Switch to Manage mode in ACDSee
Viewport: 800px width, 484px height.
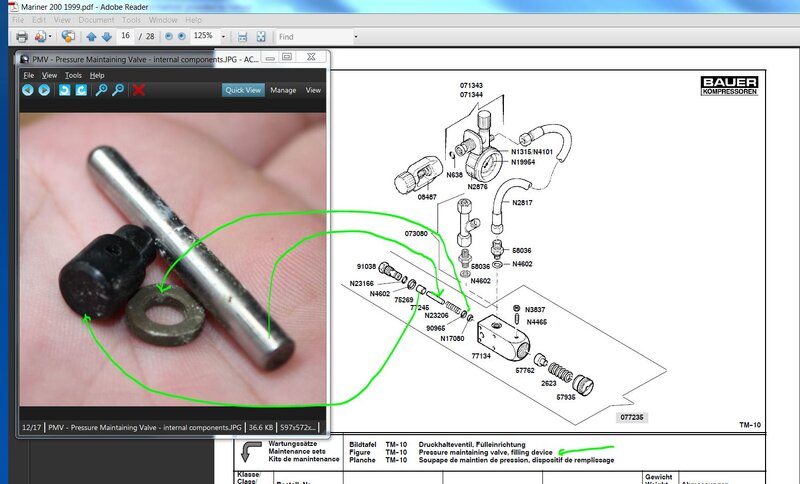click(283, 90)
